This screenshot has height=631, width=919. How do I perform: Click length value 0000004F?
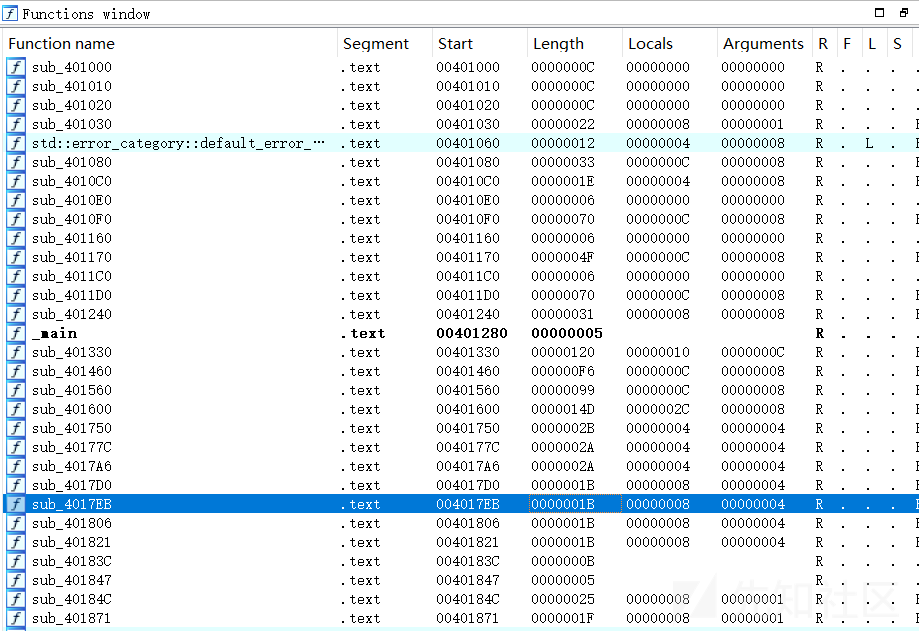coord(563,257)
